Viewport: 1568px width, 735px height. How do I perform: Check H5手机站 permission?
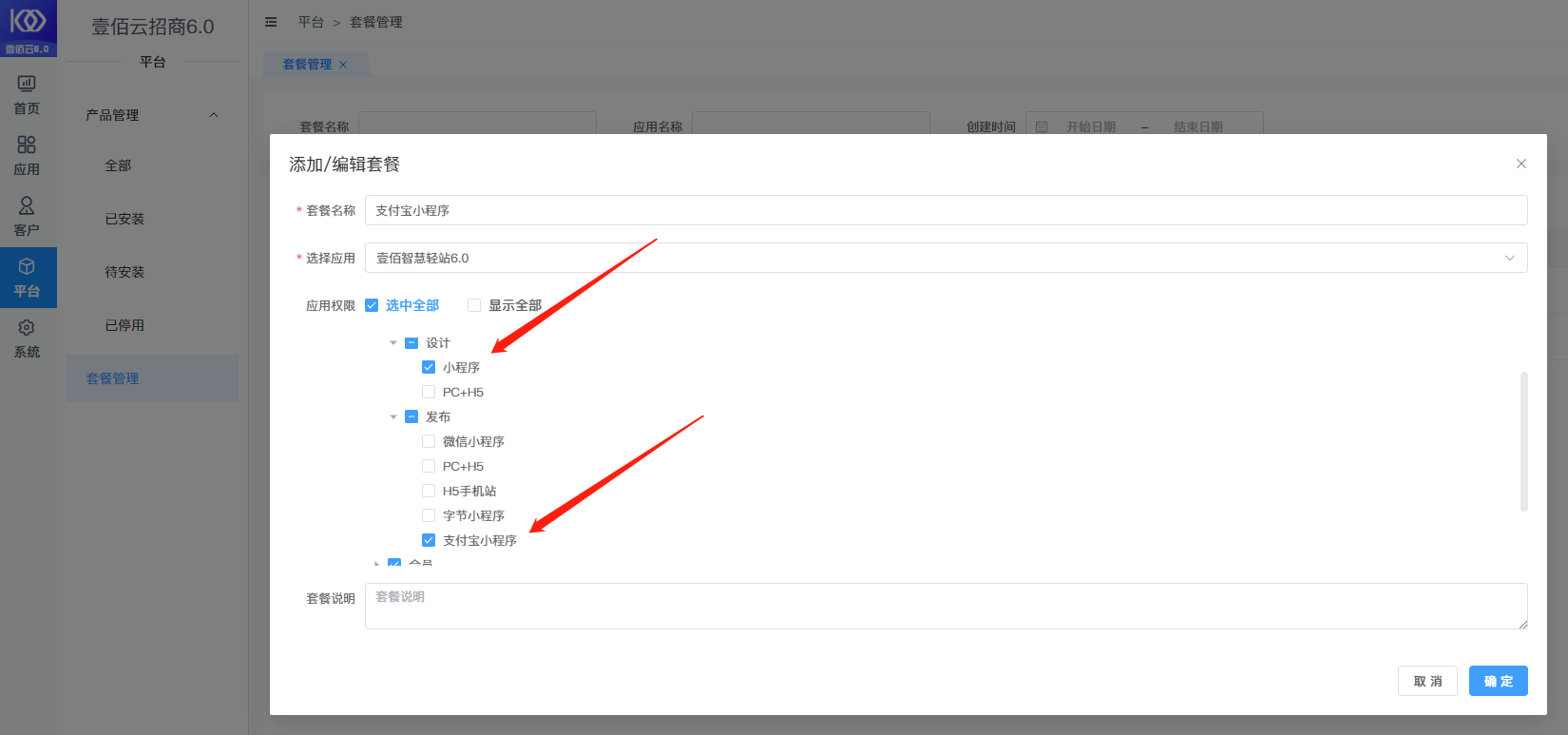[429, 492]
